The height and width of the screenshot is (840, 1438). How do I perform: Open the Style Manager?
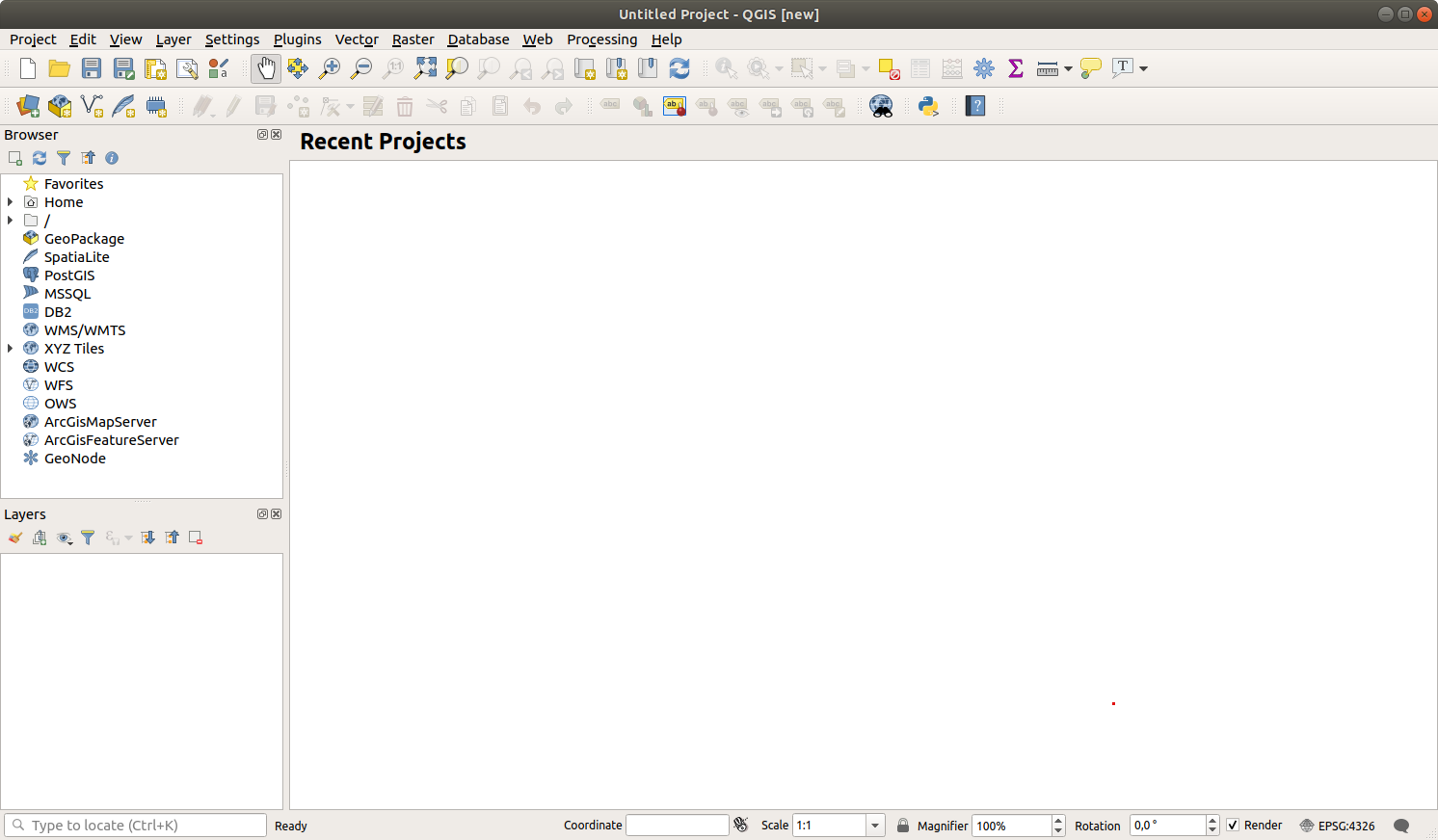218,68
